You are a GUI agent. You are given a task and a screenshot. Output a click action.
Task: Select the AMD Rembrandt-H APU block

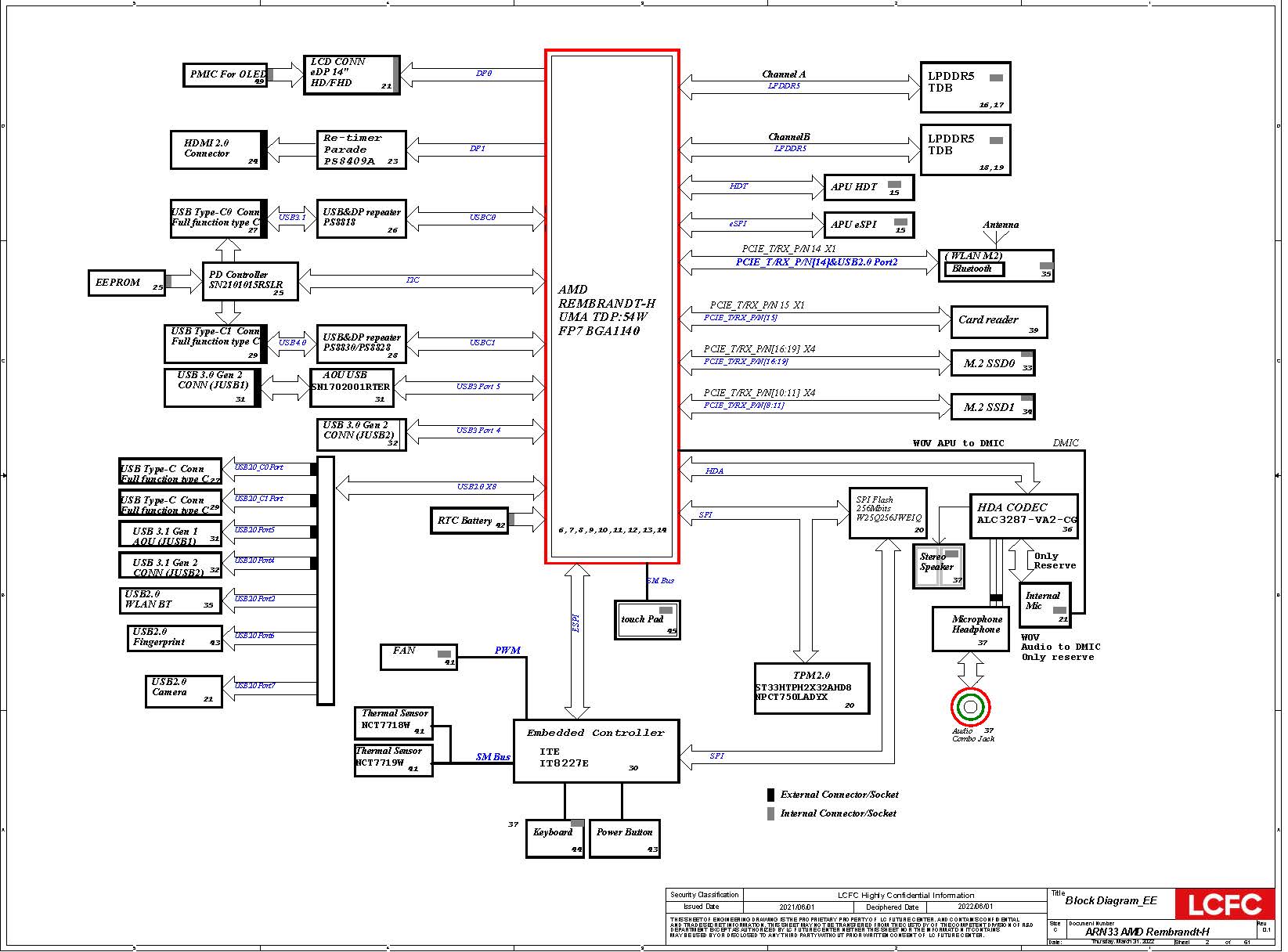point(612,307)
